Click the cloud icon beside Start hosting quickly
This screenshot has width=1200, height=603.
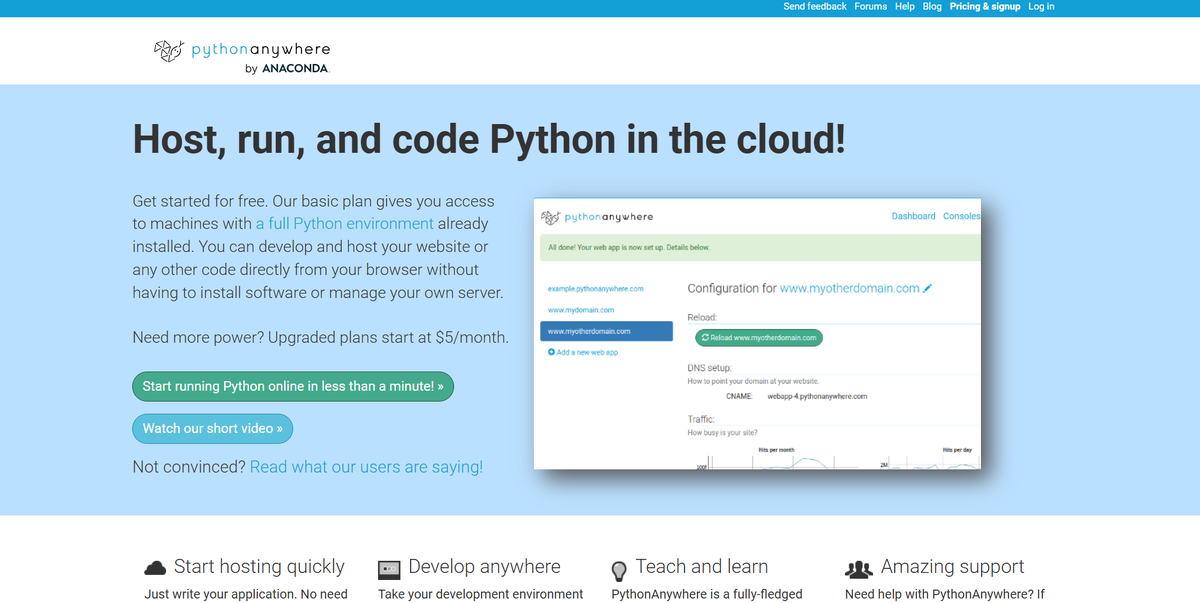(155, 568)
